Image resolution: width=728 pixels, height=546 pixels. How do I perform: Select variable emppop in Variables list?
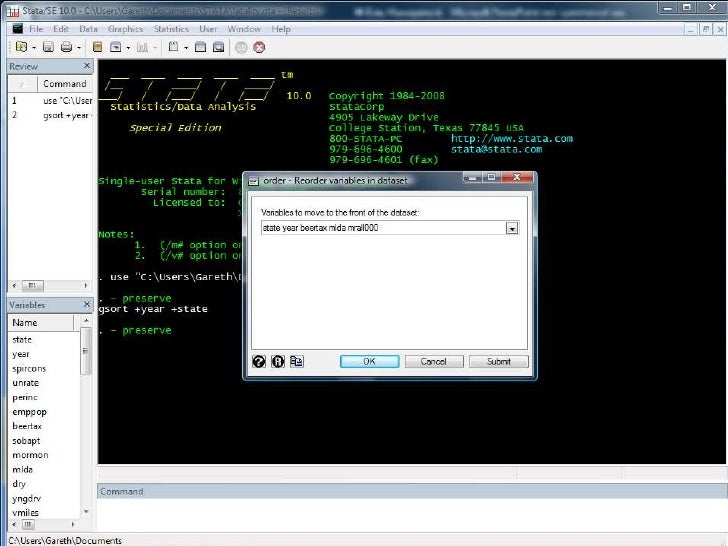[29, 412]
